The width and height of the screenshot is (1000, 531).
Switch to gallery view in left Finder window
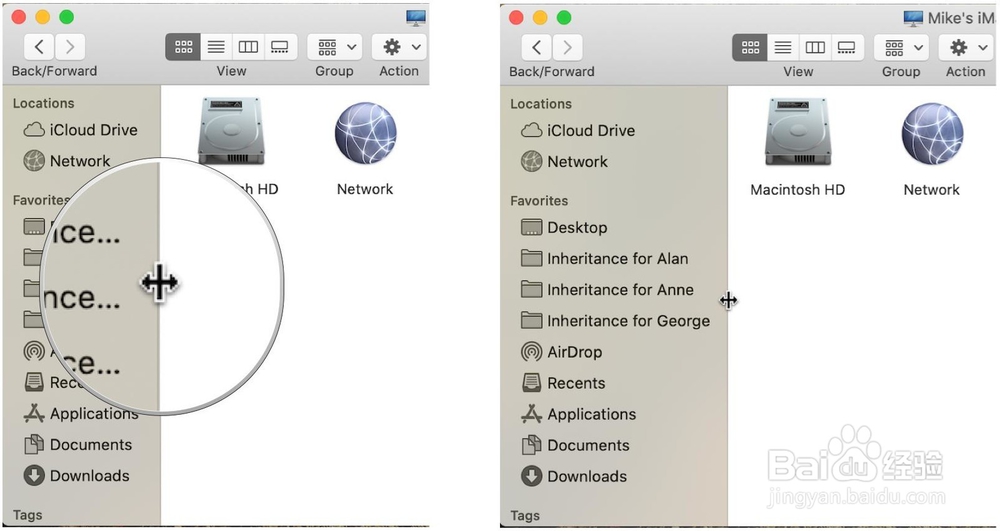280,47
